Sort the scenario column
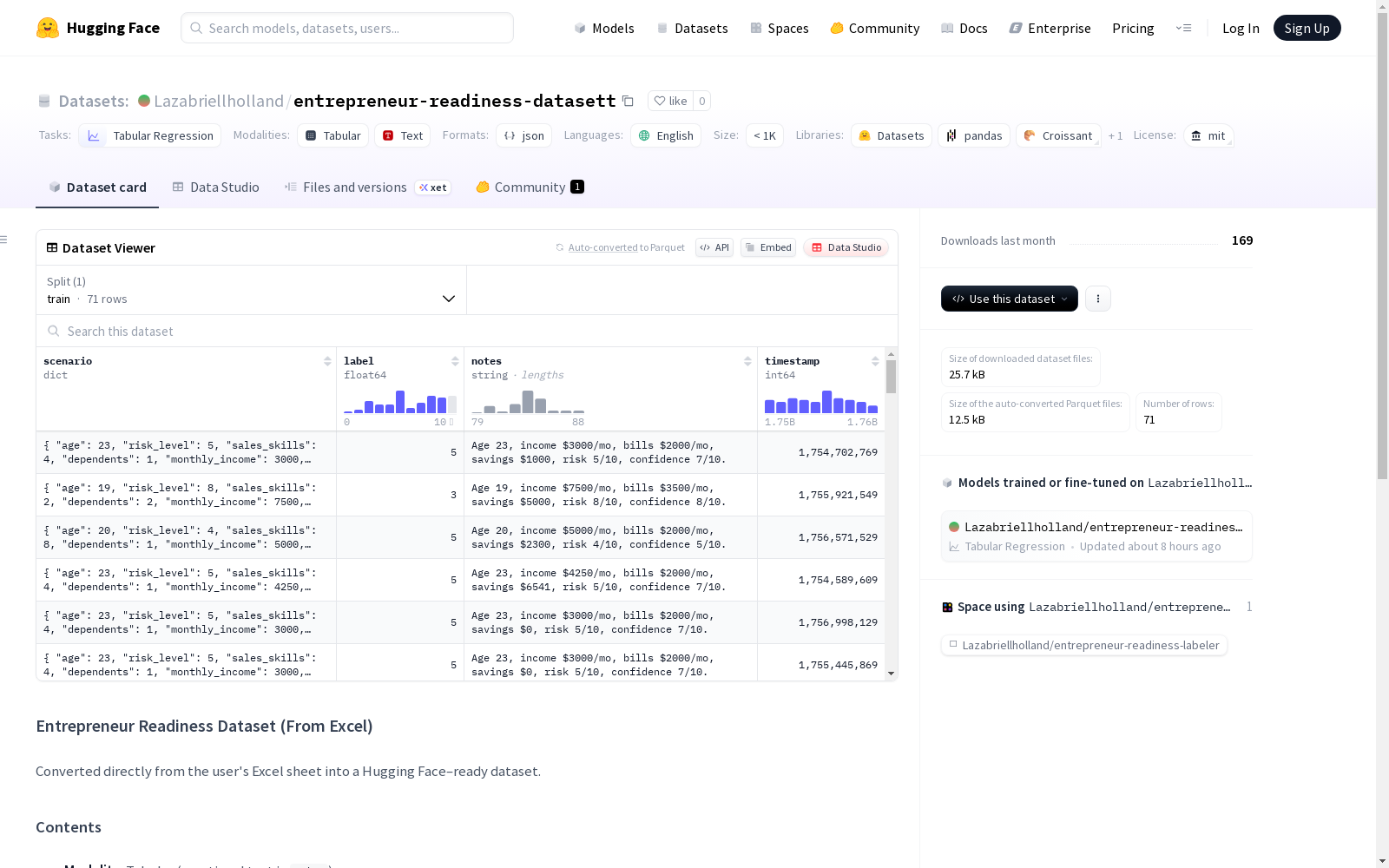Screen dimensions: 1389x868 point(327,361)
